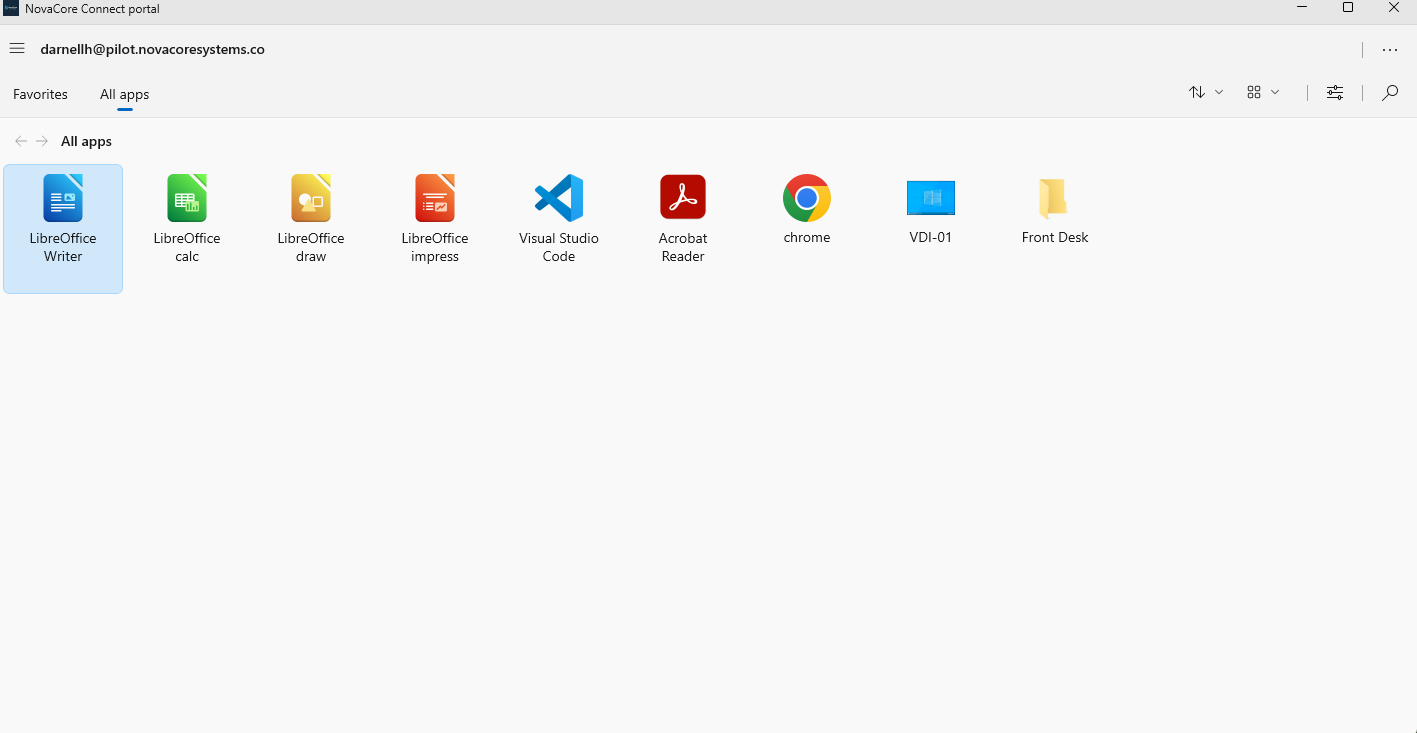Image resolution: width=1417 pixels, height=733 pixels.
Task: Navigate forward with the right arrow
Action: [x=42, y=141]
